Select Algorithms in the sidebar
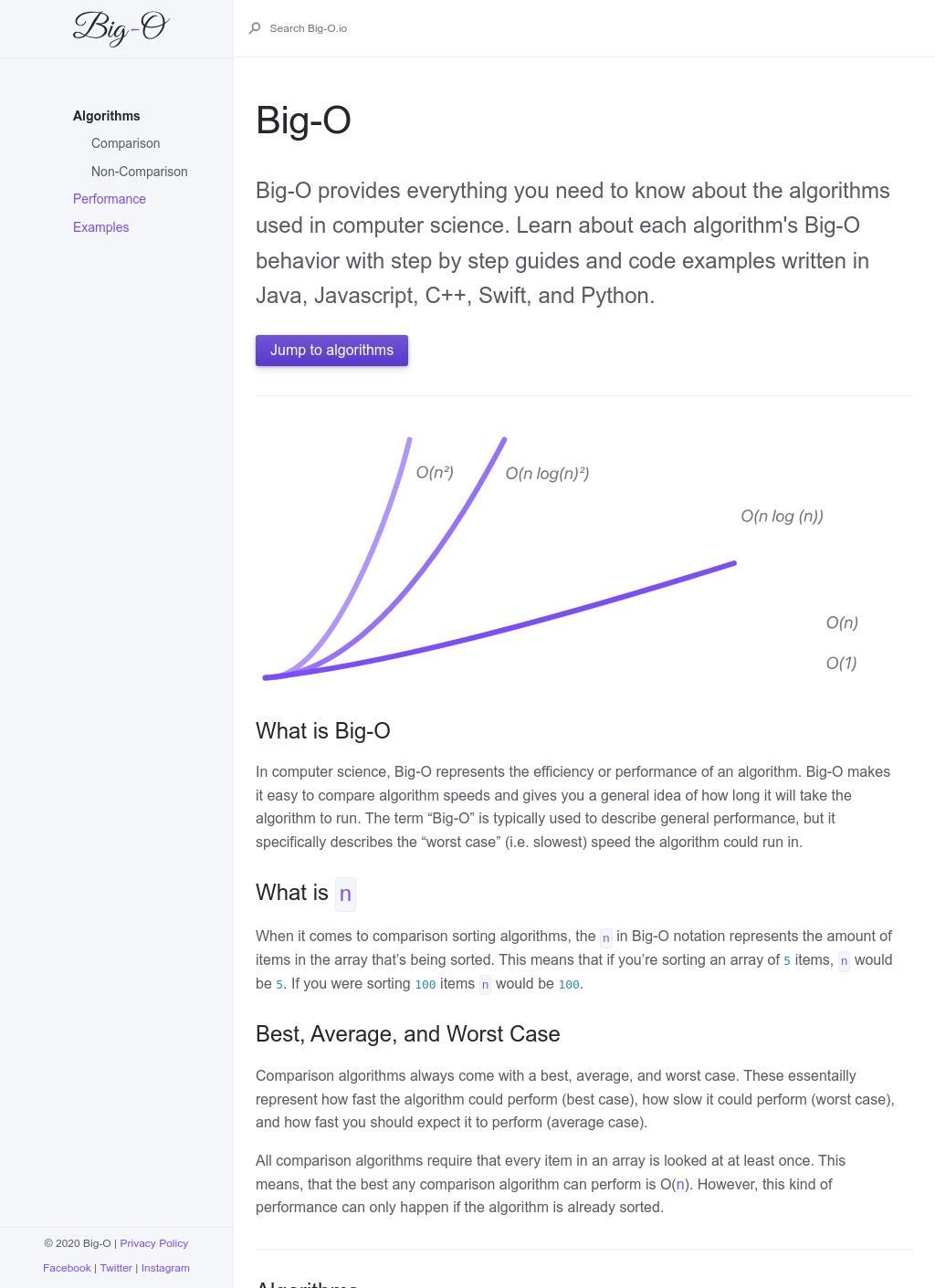 coord(107,116)
